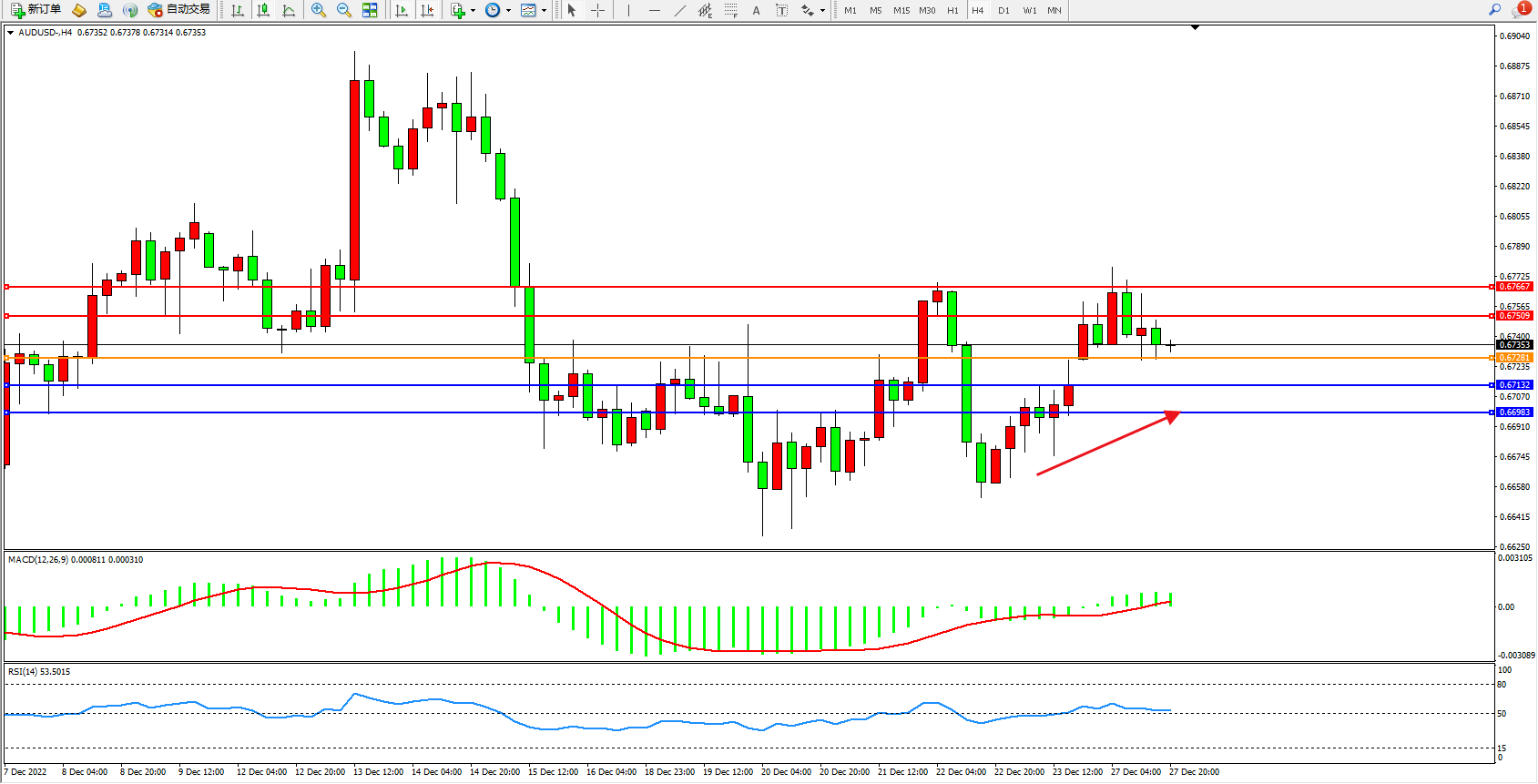The image size is (1538, 784).
Task: Tile chart windows icon
Action: [370, 10]
